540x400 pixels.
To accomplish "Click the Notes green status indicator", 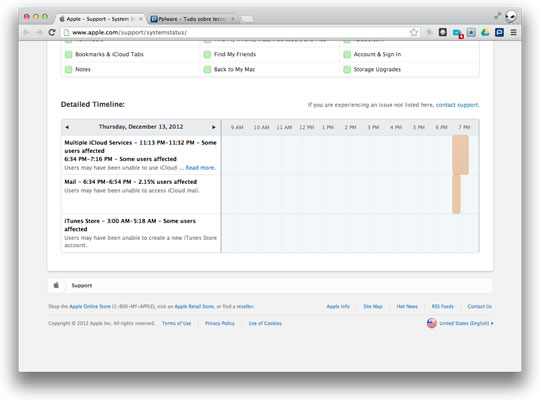I will (x=69, y=69).
